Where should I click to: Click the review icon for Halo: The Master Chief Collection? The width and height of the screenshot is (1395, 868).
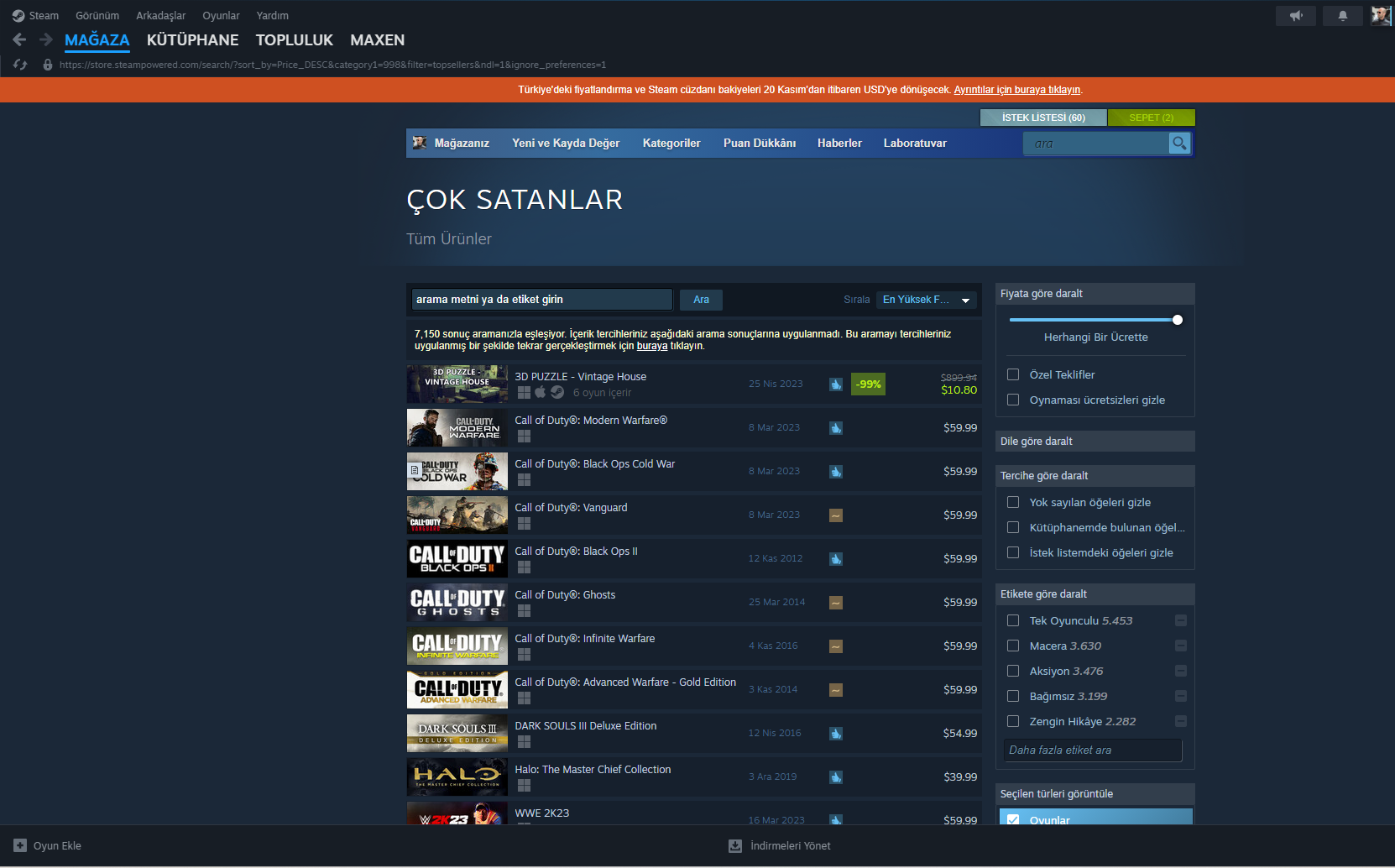(836, 777)
